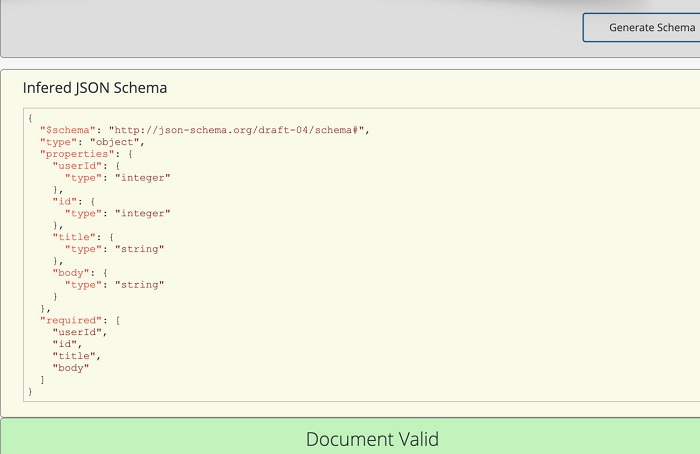Select "string" value under body property

click(x=140, y=284)
